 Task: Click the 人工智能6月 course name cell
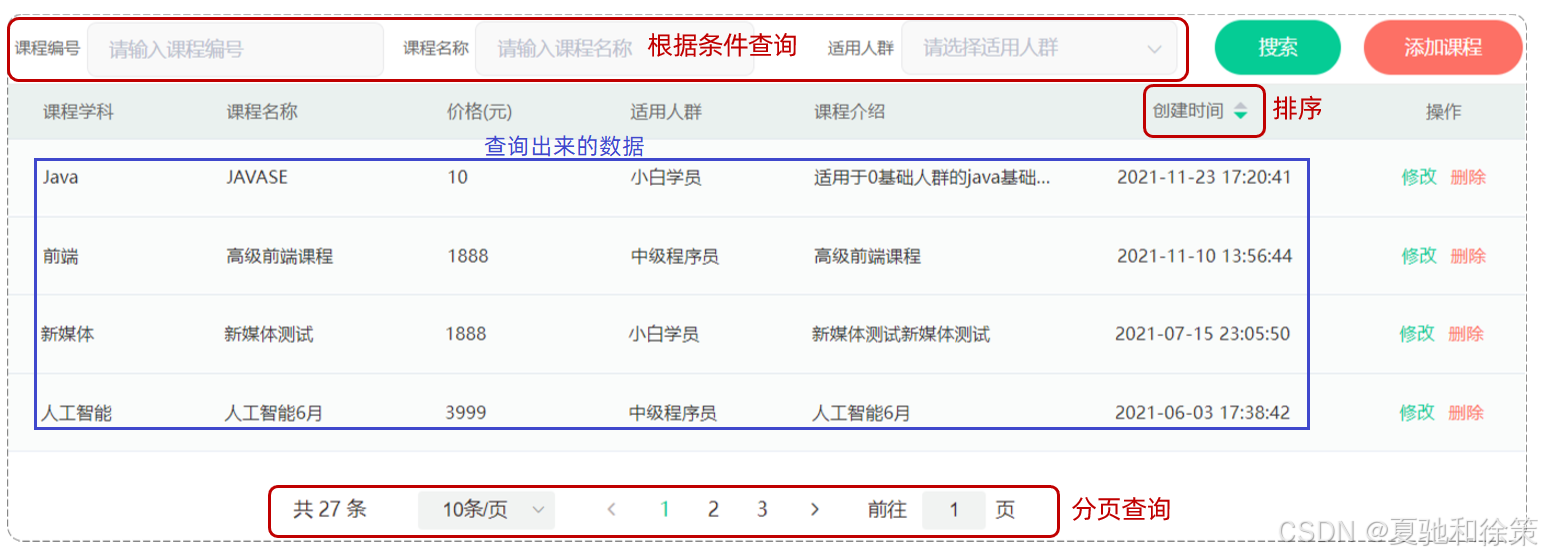point(273,412)
